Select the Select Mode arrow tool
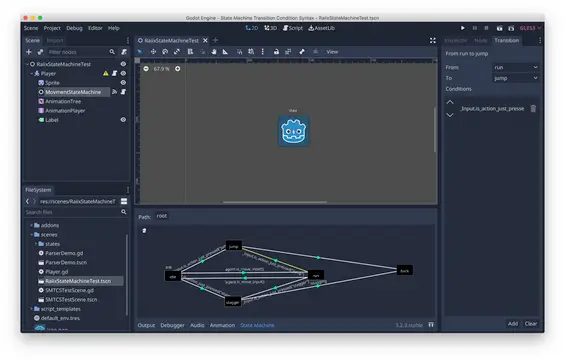The height and width of the screenshot is (360, 565). [x=140, y=52]
